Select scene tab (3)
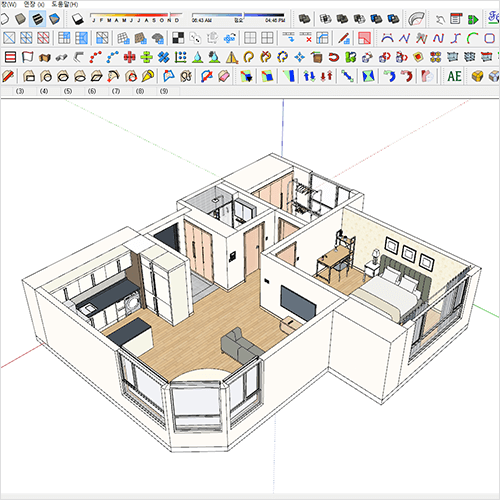 pos(20,91)
